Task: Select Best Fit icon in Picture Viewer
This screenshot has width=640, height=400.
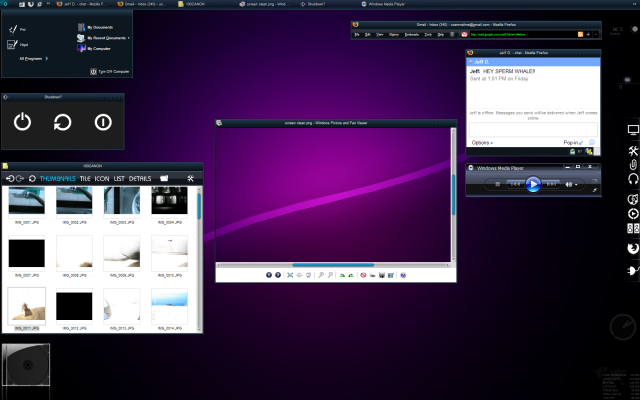Action: (x=290, y=275)
